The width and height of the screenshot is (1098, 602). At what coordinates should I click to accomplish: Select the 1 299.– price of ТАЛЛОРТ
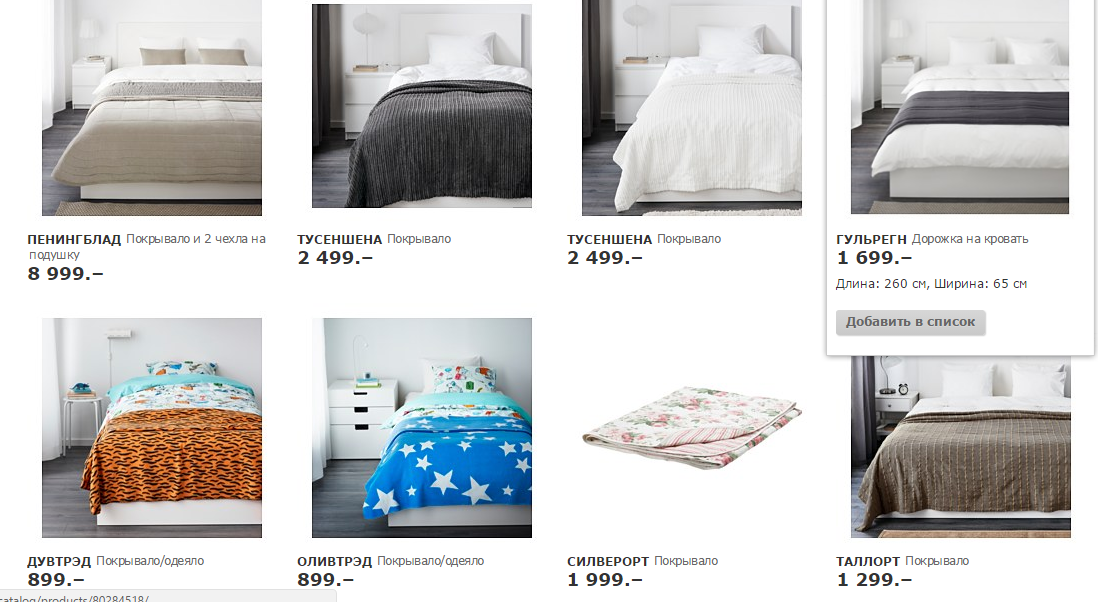coord(875,580)
